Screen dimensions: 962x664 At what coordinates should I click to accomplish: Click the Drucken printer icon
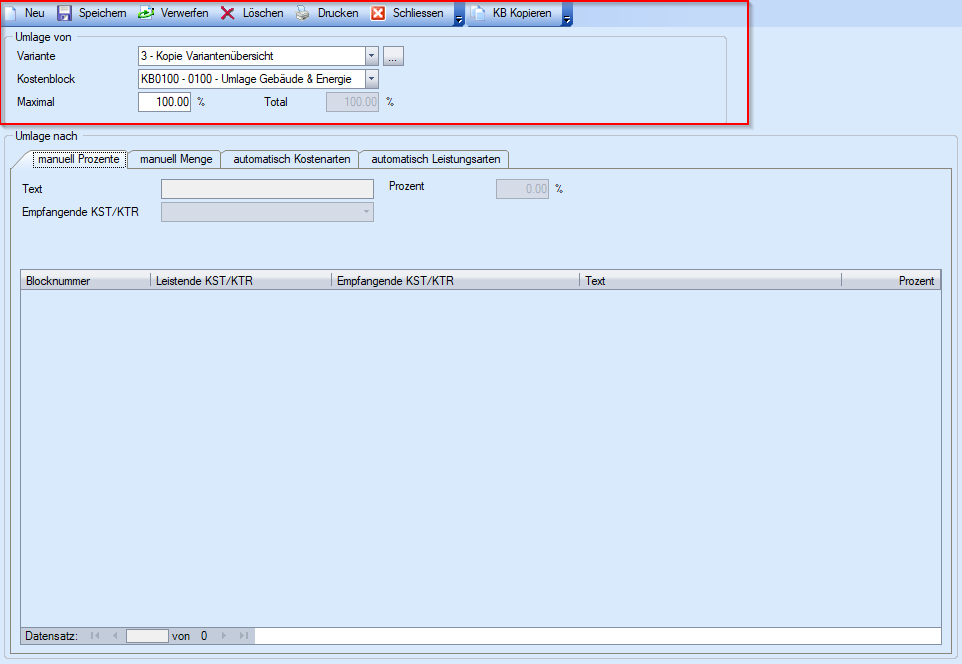coord(303,13)
